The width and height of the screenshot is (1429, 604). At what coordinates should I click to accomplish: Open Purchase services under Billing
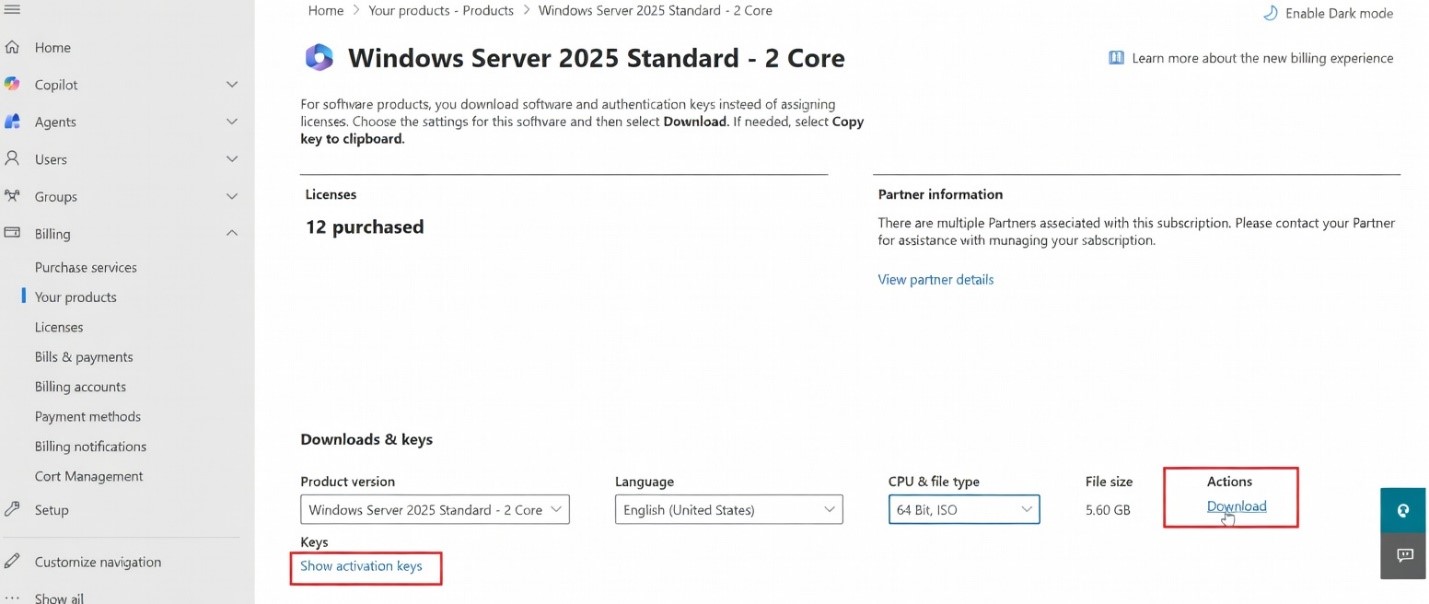(x=86, y=267)
